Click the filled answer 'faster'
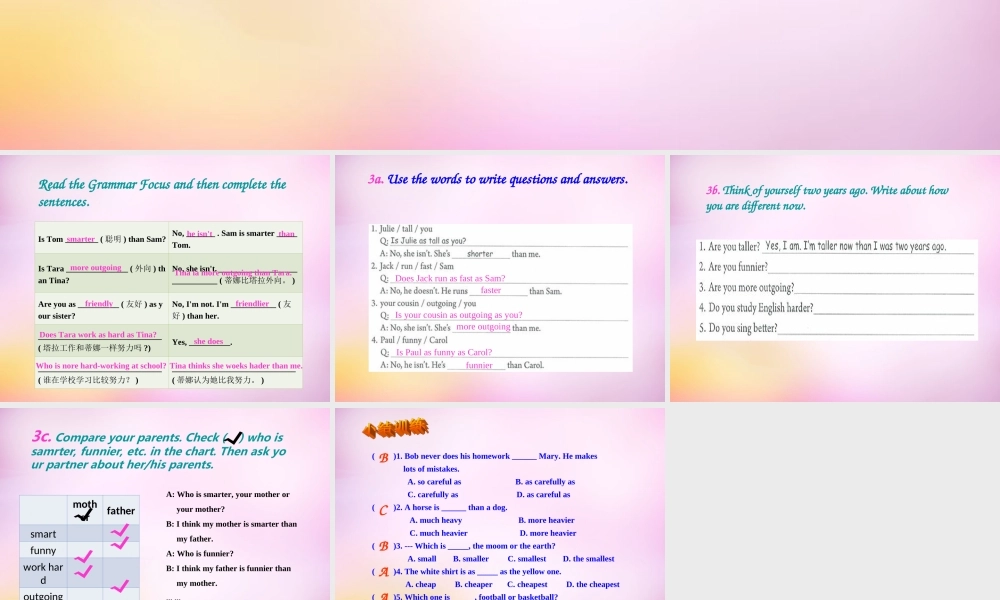This screenshot has height=600, width=1000. point(490,290)
